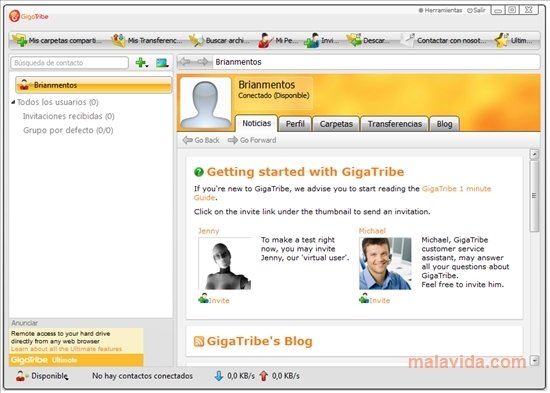Click the Invitar toolbar icon
Screen dimensions: 550x393
(x=311, y=40)
